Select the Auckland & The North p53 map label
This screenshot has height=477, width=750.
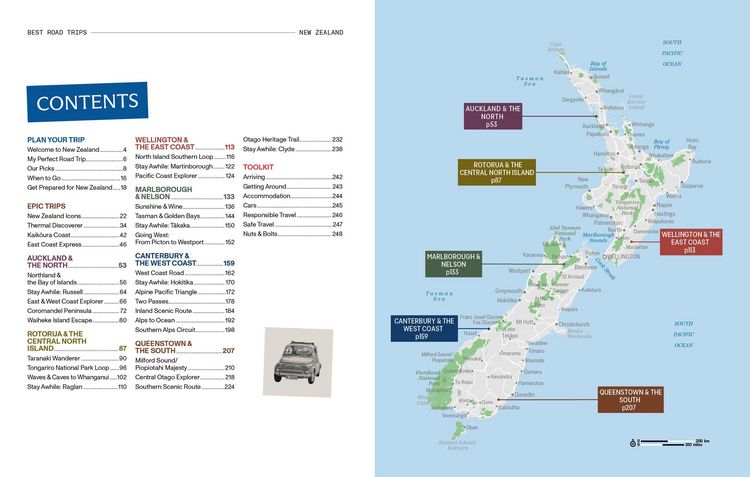click(x=493, y=116)
